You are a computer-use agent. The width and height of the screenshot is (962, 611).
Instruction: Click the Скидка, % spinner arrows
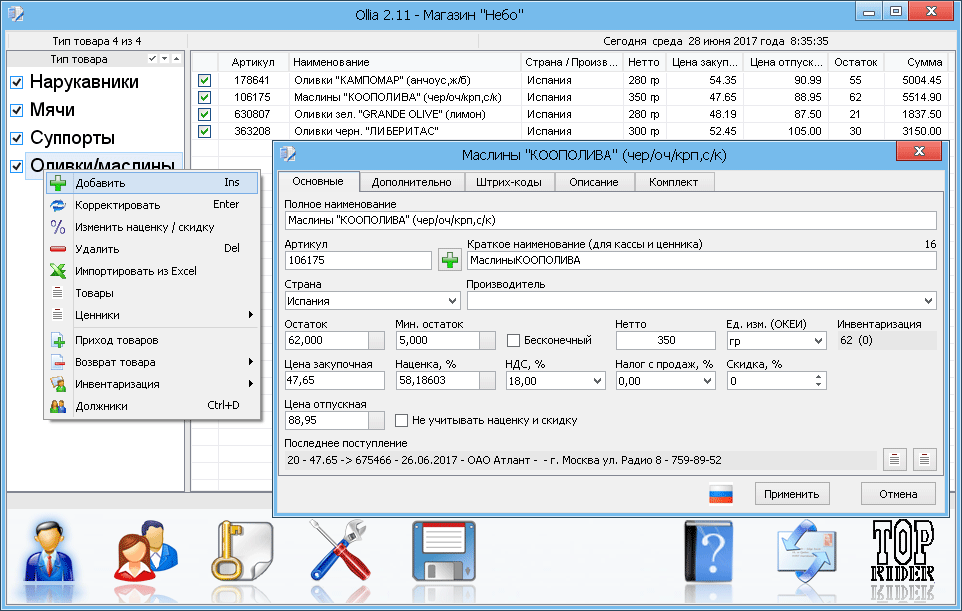[818, 381]
